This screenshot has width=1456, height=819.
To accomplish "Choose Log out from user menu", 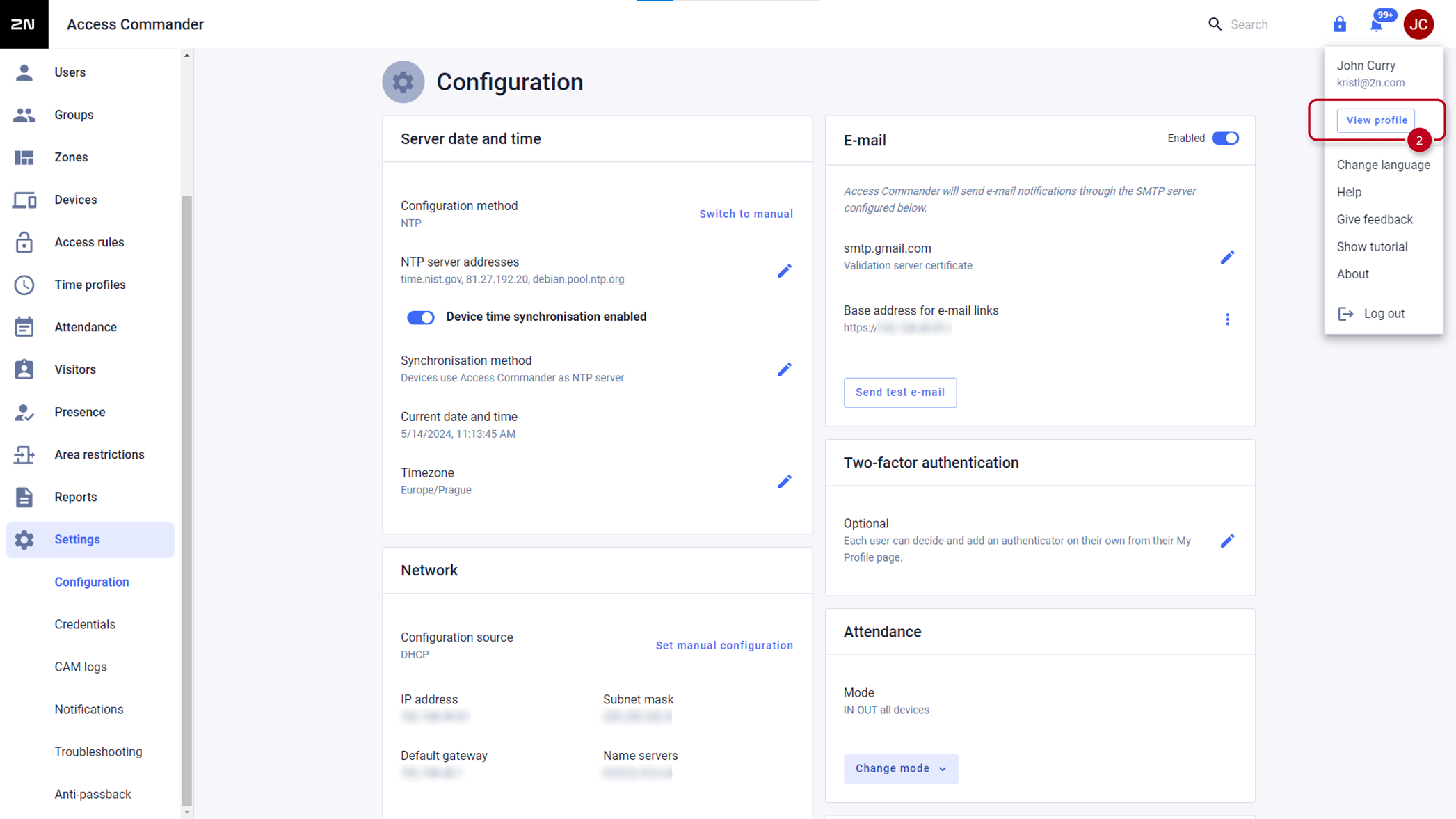I will click(x=1383, y=314).
